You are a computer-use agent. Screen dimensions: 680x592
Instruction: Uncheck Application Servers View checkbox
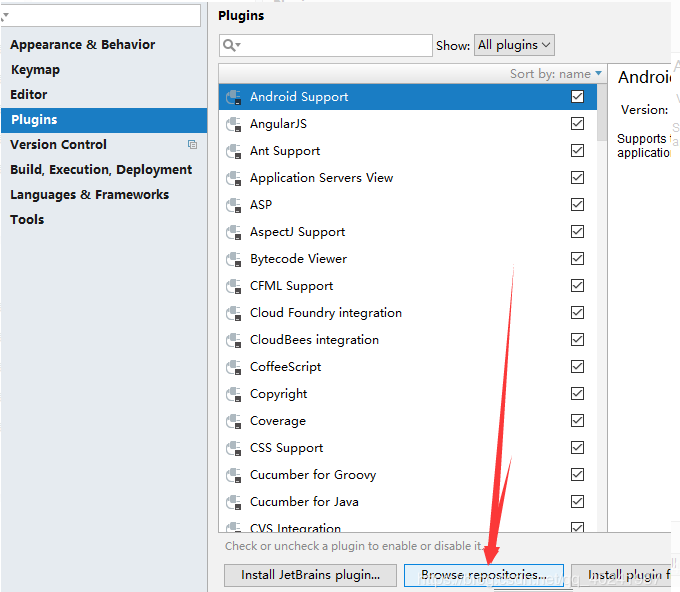(577, 177)
